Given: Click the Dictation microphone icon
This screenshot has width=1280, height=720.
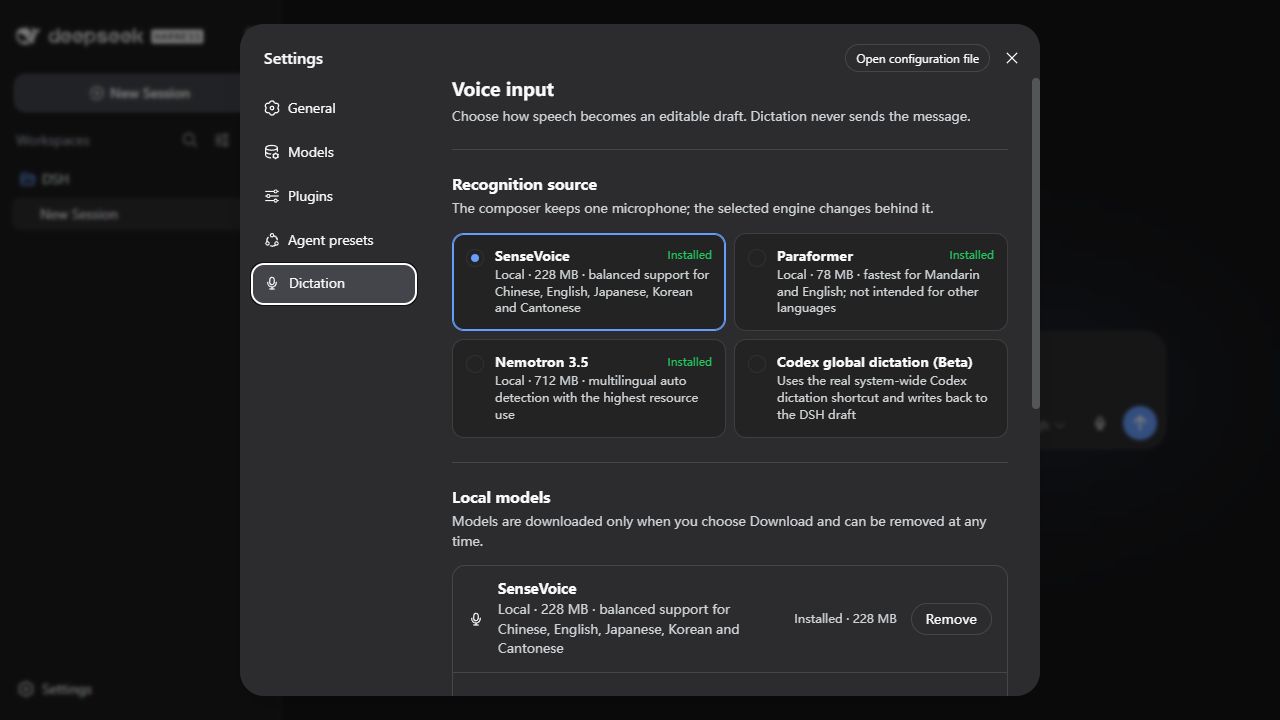Looking at the screenshot, I should 272,284.
